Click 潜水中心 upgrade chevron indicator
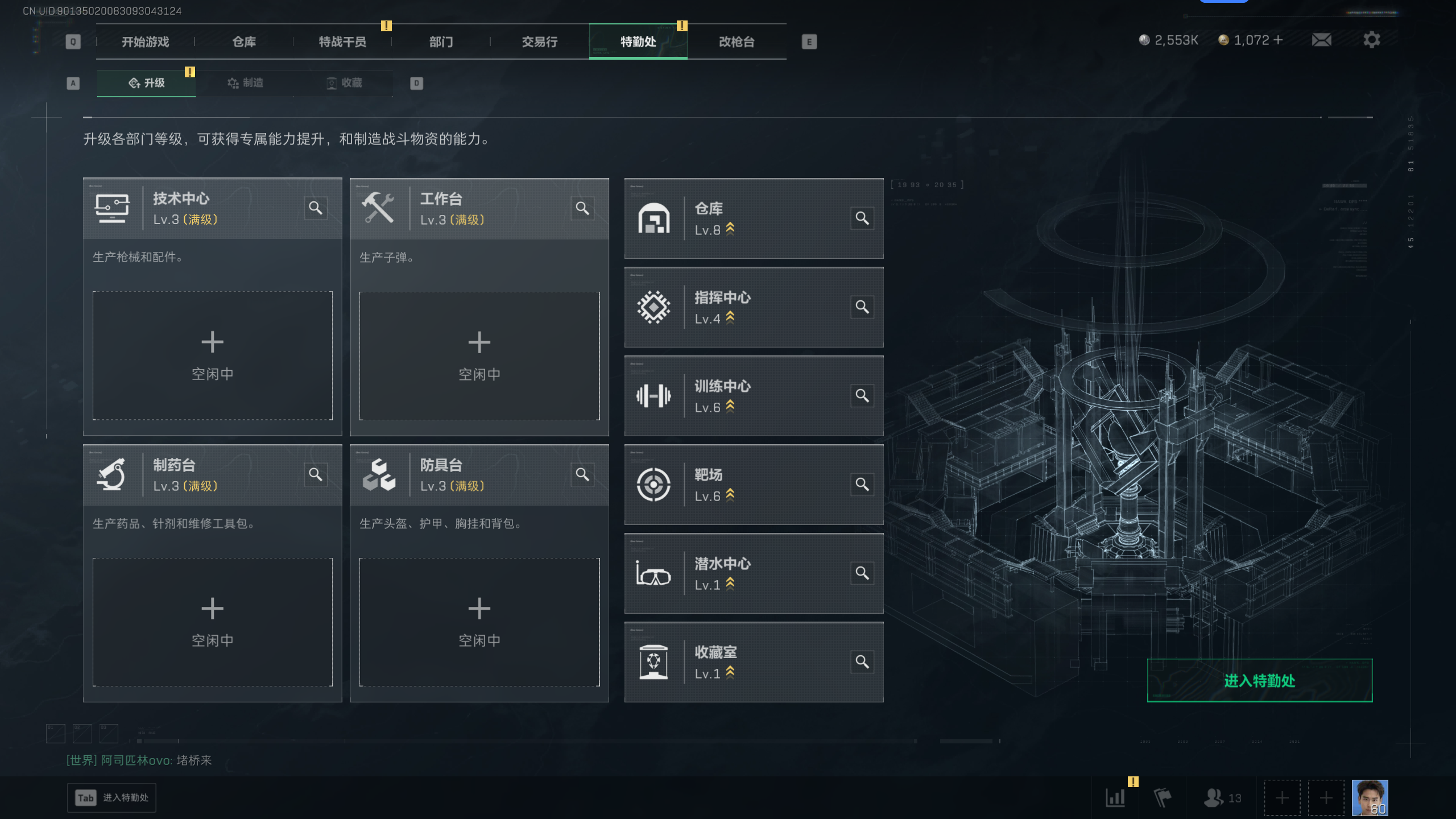 click(730, 584)
